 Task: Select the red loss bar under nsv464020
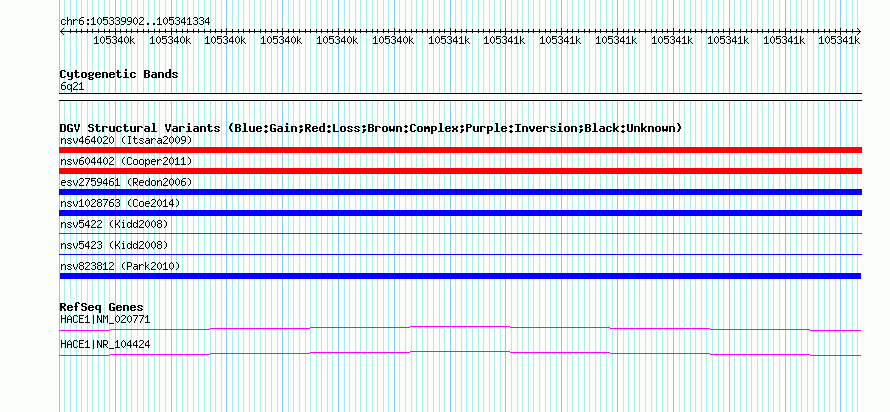coord(460,150)
